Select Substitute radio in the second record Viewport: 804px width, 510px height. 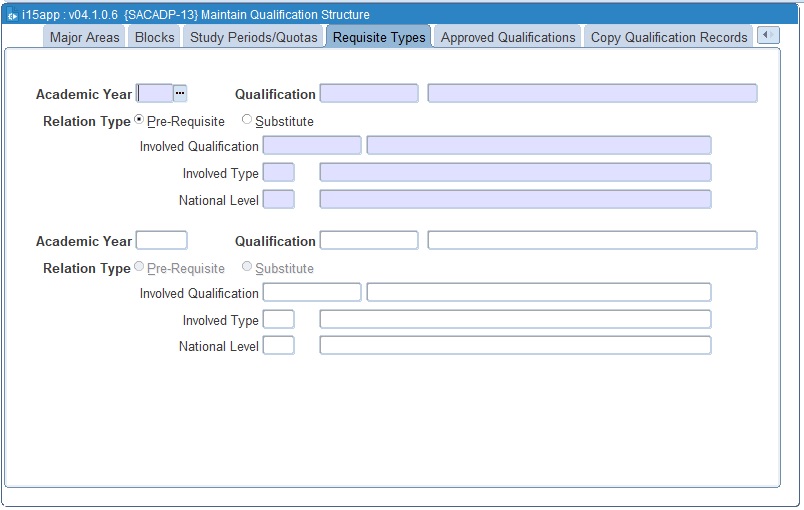coord(247,267)
